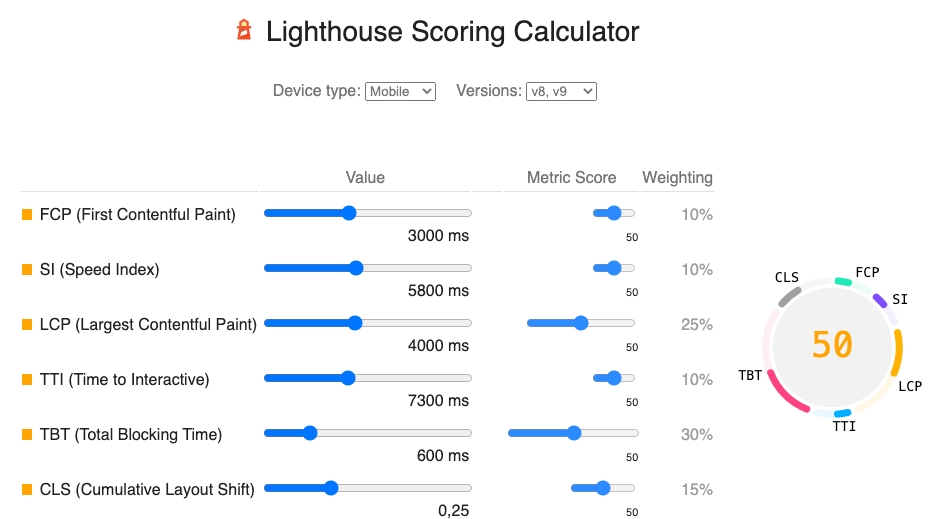
Task: Click the orange square beside CLS
Action: (27, 489)
